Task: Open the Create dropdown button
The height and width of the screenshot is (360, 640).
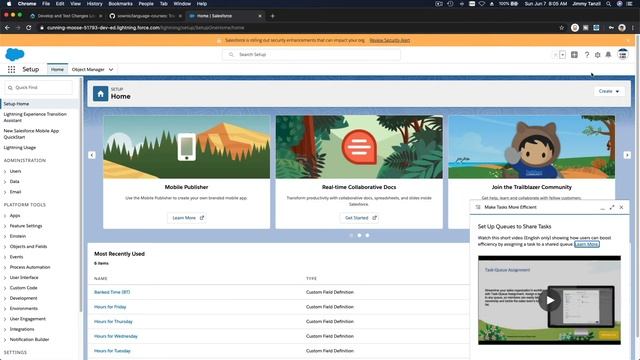Action: 609,91
